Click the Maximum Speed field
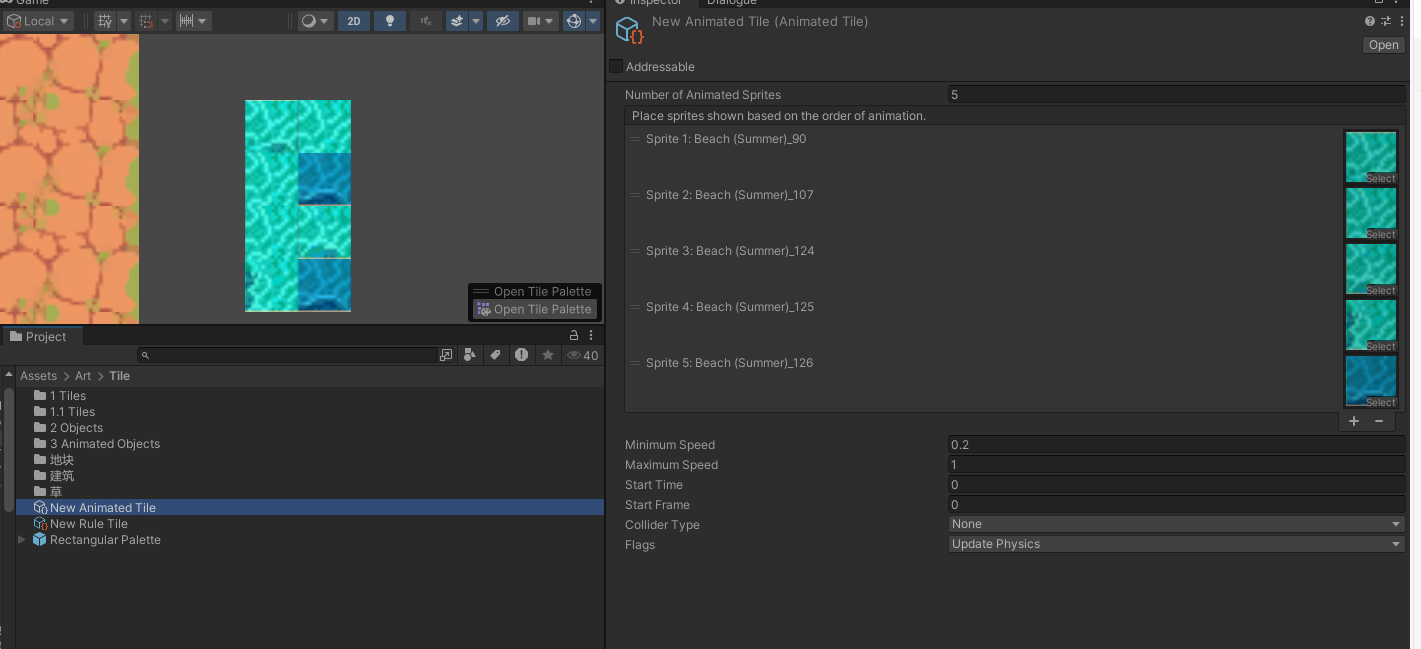The height and width of the screenshot is (649, 1421). [x=1177, y=465]
